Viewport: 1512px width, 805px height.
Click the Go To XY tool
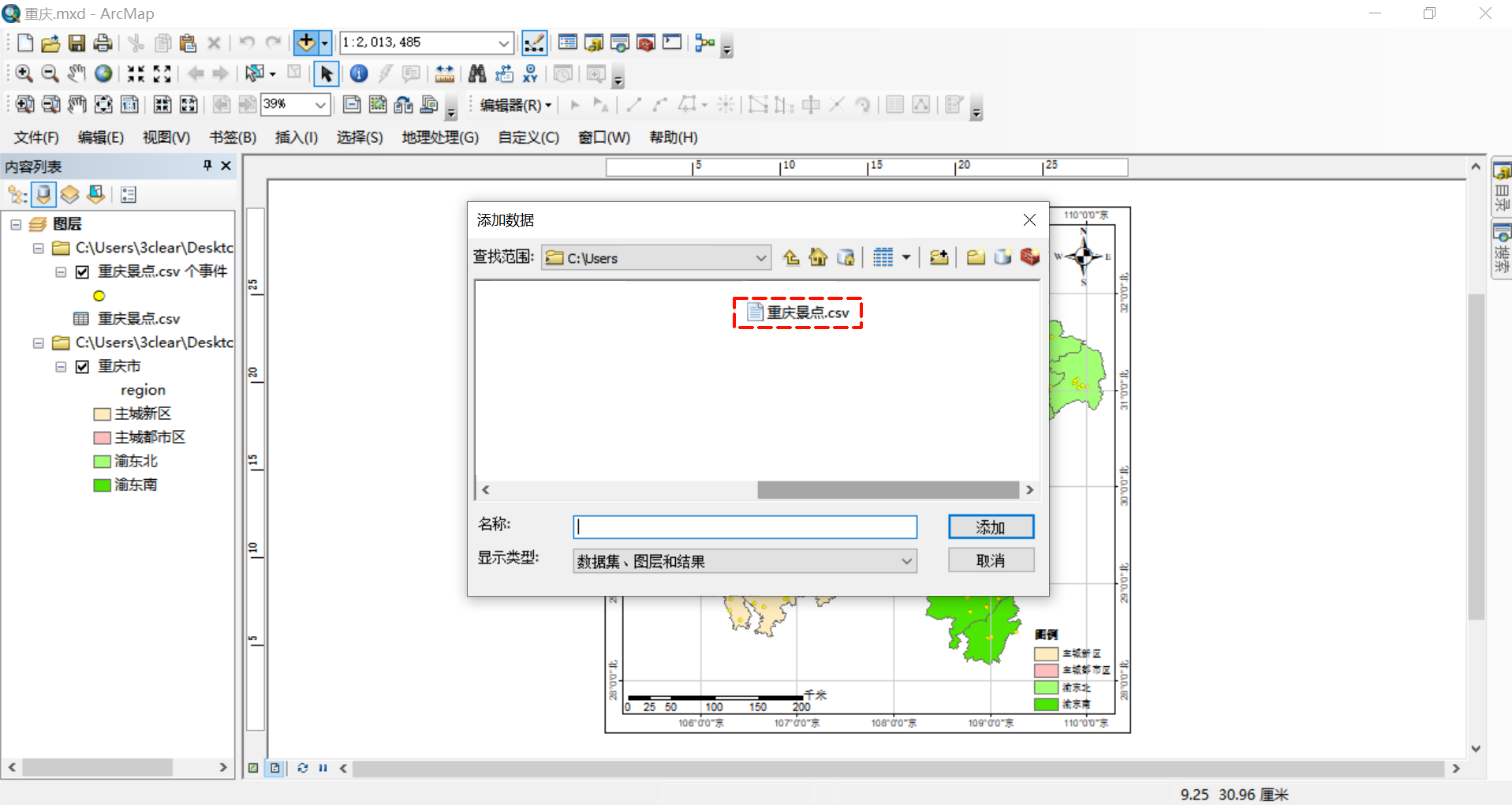[530, 73]
